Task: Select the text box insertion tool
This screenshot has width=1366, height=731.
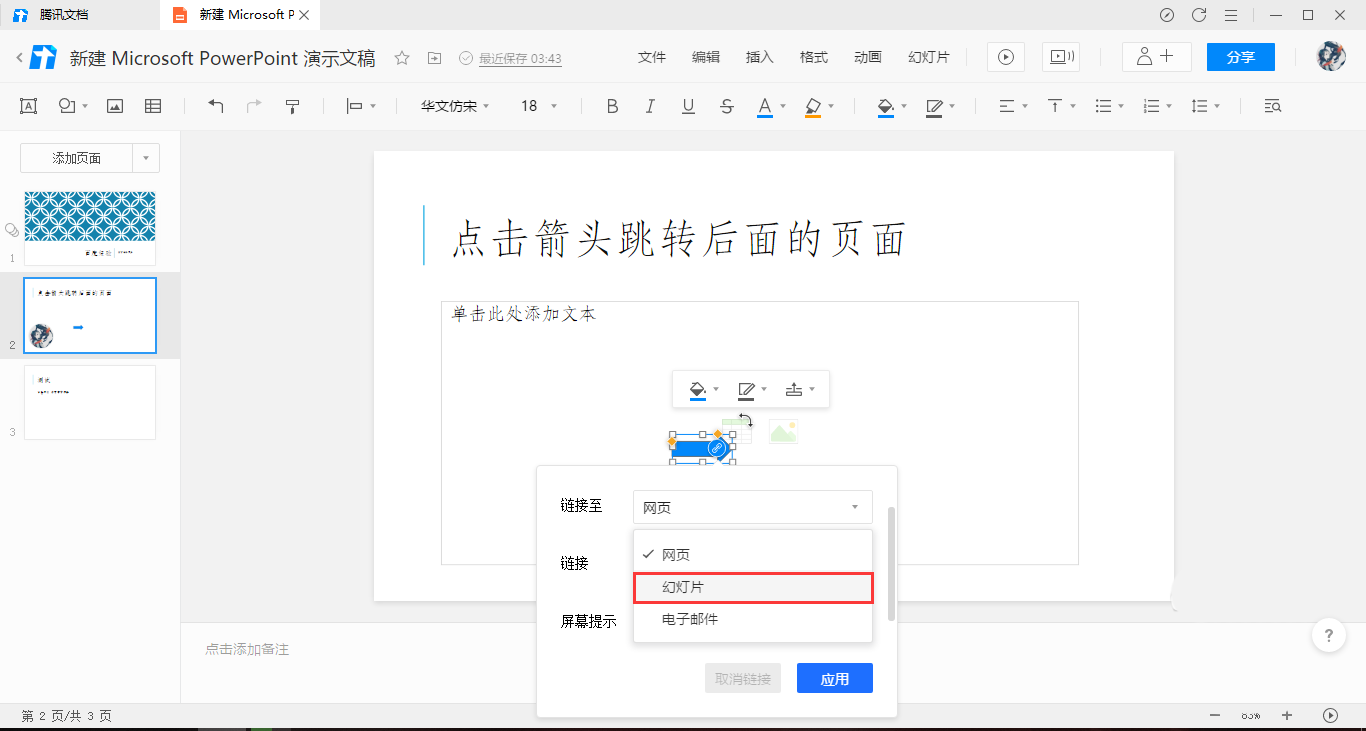Action: coord(27,105)
